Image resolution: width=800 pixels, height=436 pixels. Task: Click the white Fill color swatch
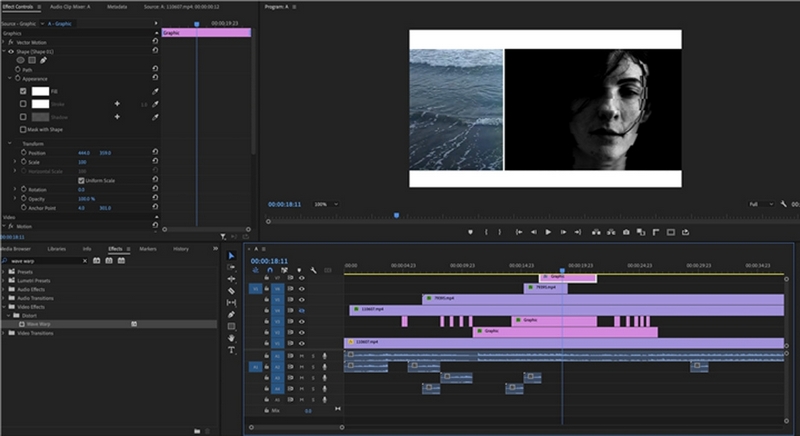click(x=41, y=91)
